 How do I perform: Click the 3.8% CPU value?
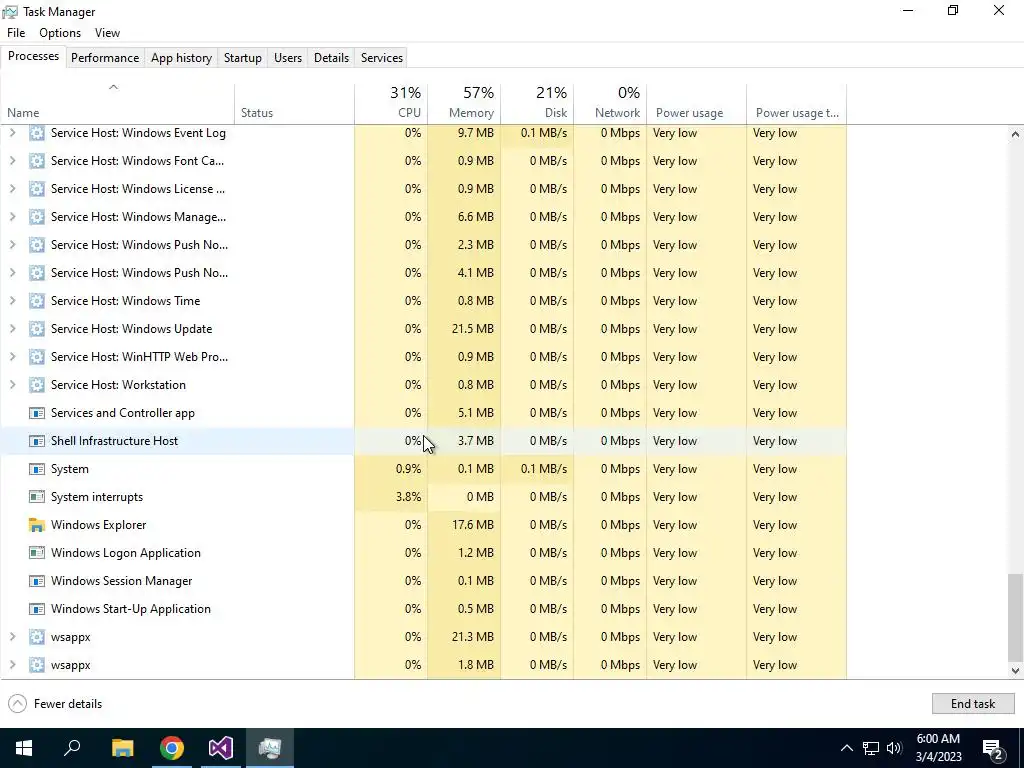tap(408, 497)
